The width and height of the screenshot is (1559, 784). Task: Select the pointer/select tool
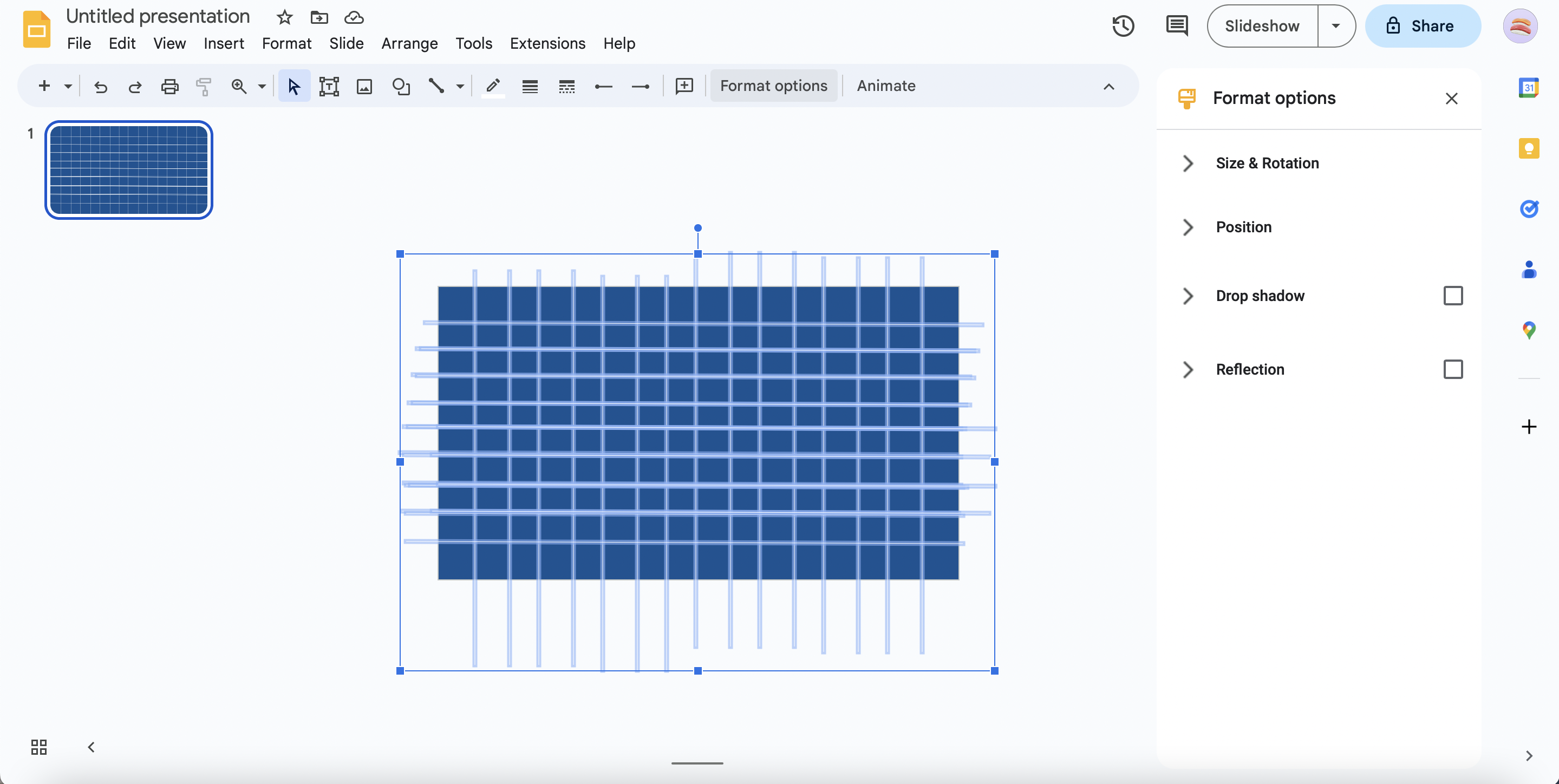click(x=294, y=86)
